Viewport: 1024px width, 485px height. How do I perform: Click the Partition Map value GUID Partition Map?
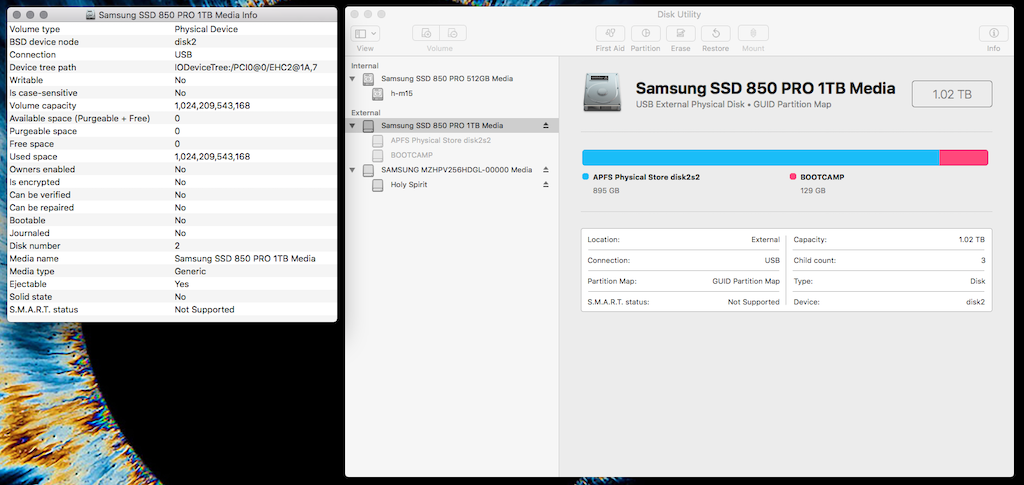pyautogui.click(x=746, y=281)
